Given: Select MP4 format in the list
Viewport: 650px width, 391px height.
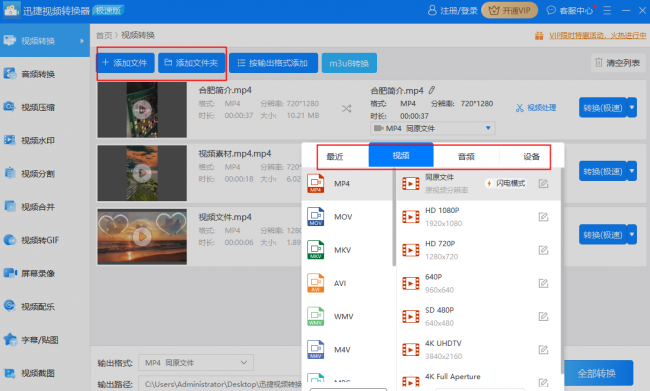Looking at the screenshot, I should (x=347, y=184).
